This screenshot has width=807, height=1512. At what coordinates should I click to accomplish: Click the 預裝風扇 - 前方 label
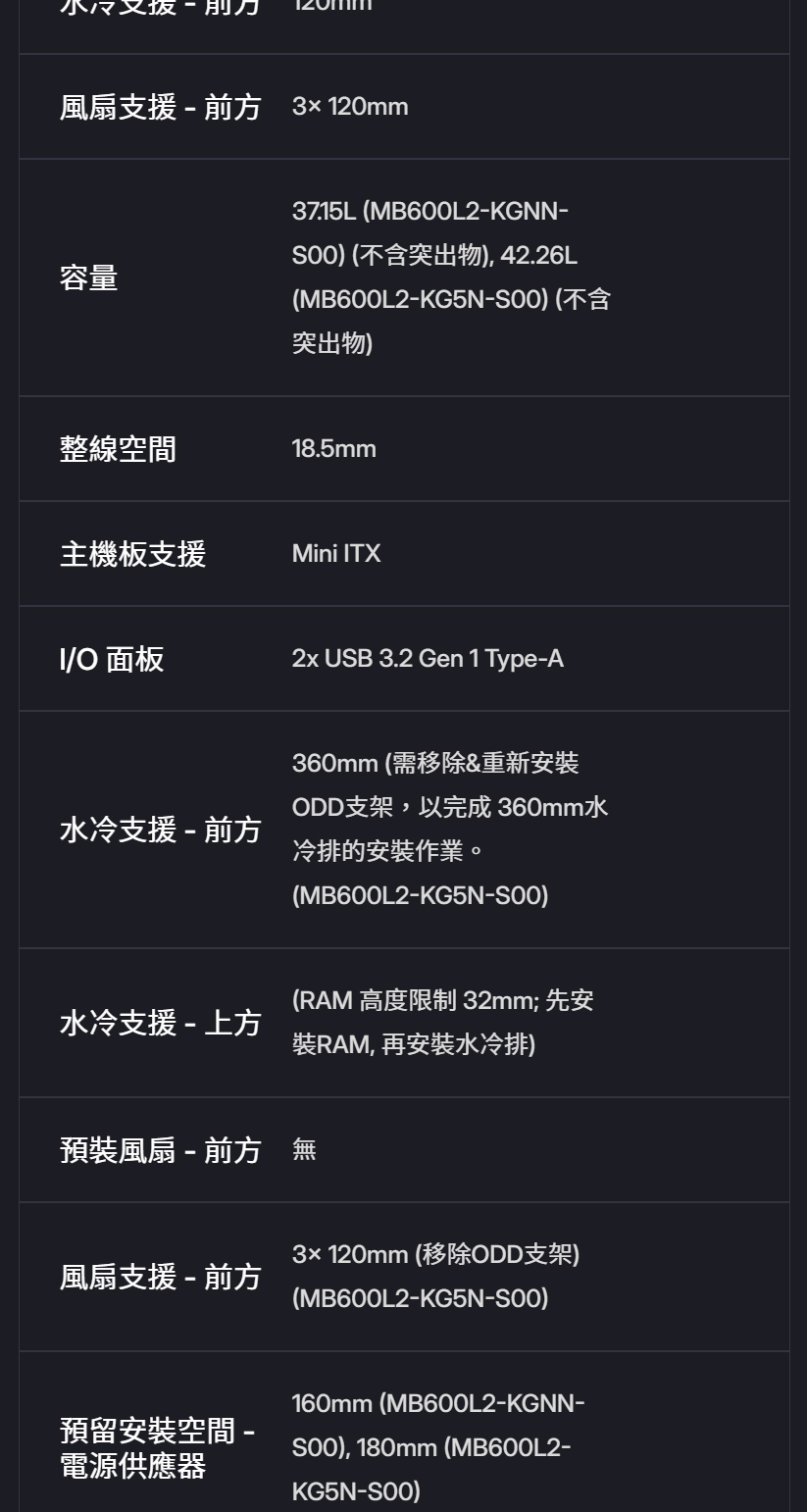pyautogui.click(x=161, y=1150)
